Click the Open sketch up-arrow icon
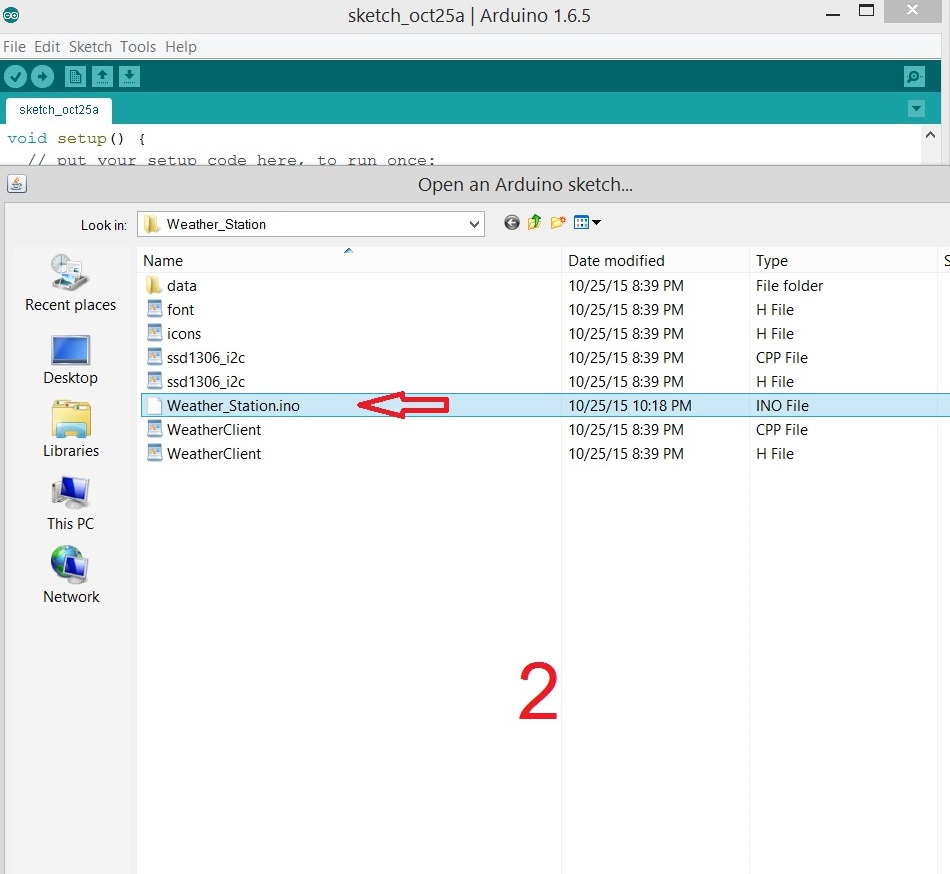The height and width of the screenshot is (874, 950). tap(102, 77)
